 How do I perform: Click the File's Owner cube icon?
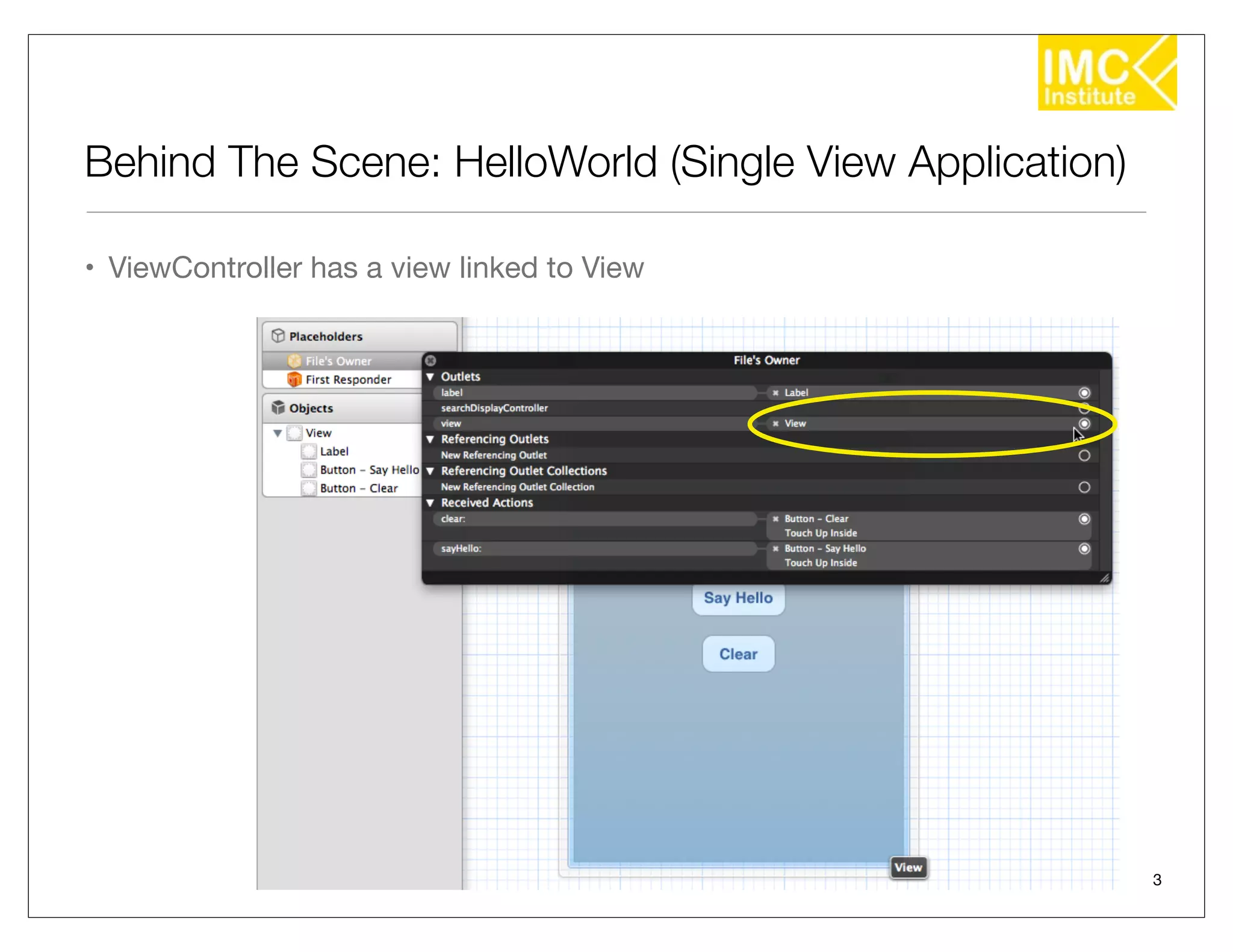coord(294,361)
